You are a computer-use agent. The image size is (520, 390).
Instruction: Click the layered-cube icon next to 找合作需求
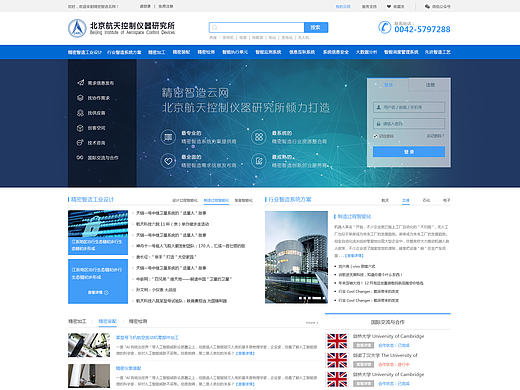[x=80, y=98]
